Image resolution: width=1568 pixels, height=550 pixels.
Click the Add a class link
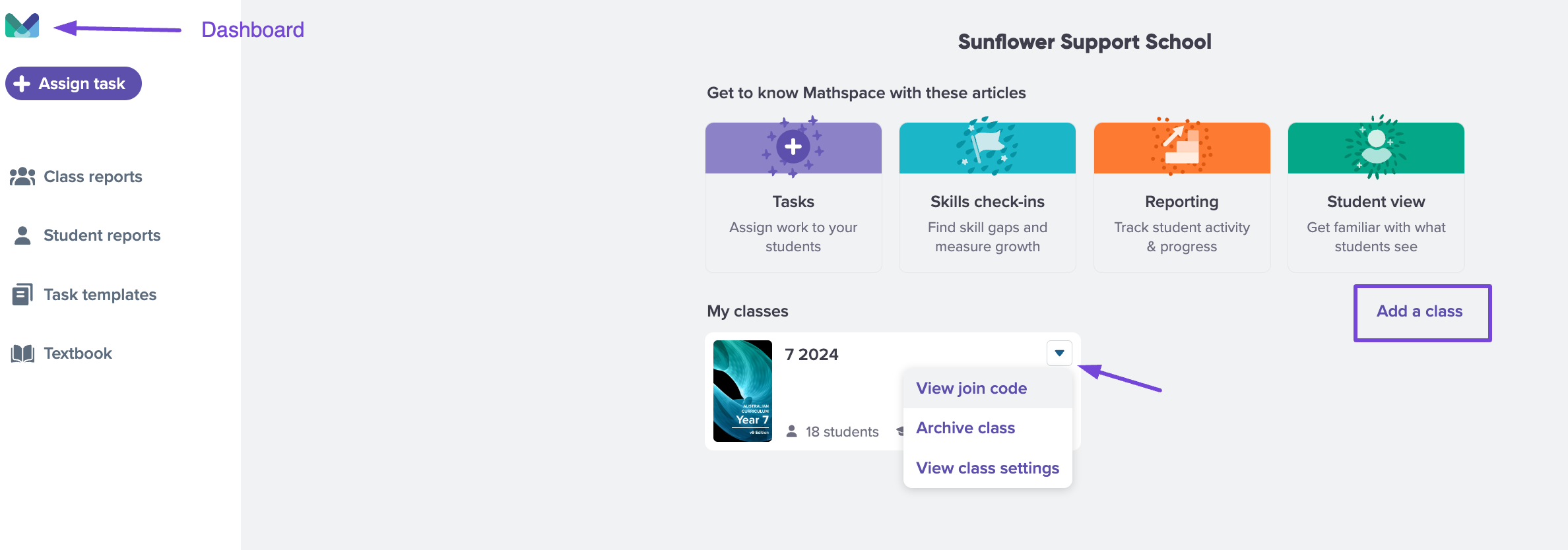[1420, 311]
